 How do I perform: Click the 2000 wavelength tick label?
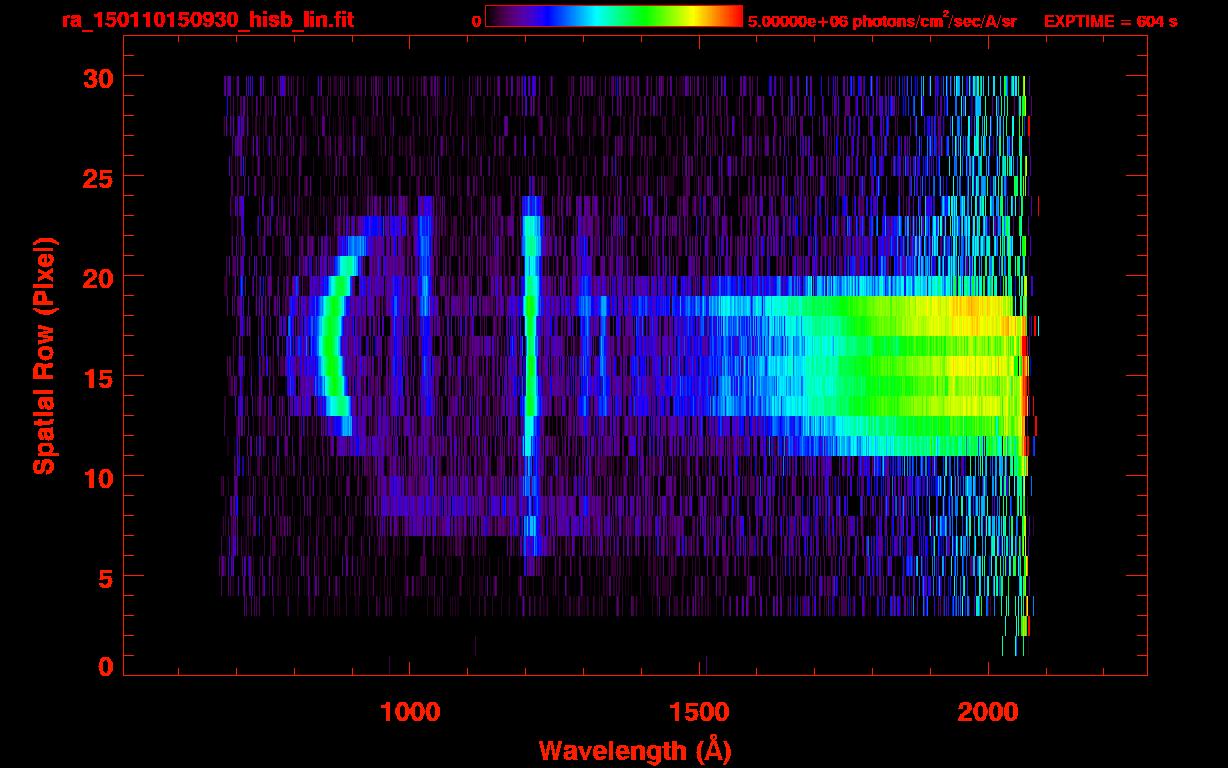(x=988, y=711)
